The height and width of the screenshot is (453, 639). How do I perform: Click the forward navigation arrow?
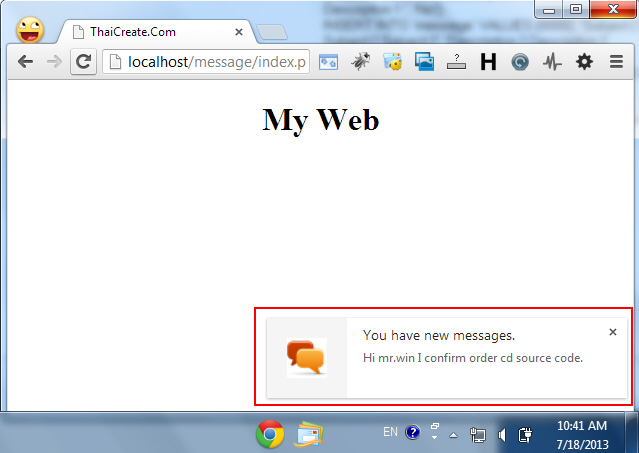pos(54,62)
